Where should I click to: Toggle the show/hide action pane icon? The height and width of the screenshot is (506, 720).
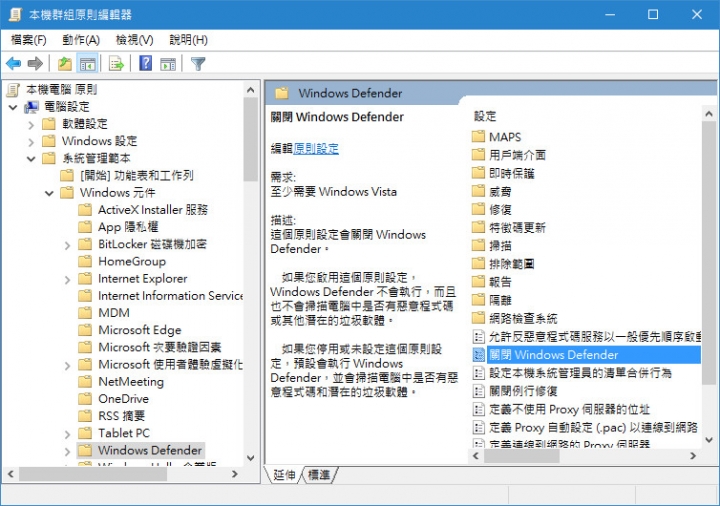pos(168,64)
